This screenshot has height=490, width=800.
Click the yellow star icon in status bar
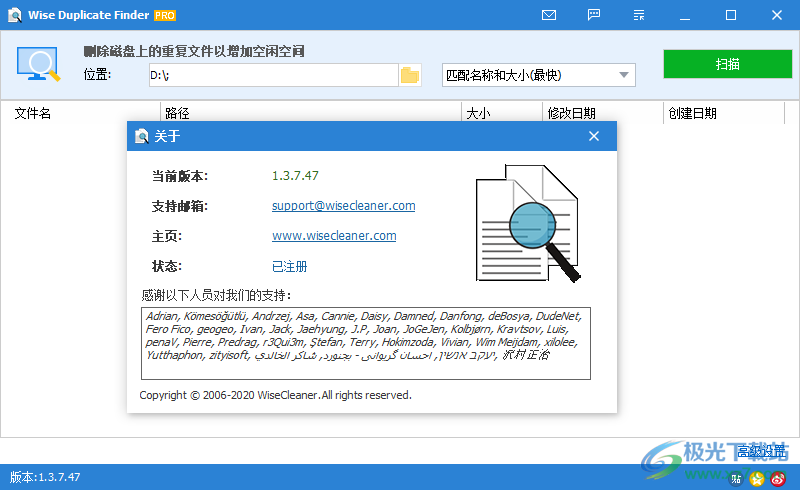pos(757,479)
